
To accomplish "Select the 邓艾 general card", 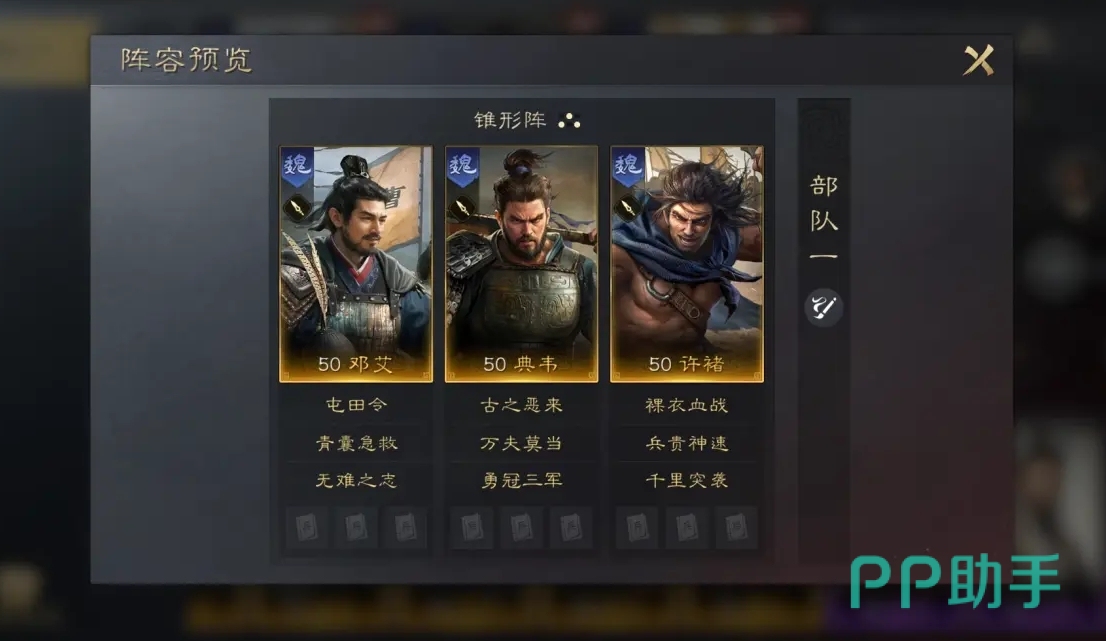I will click(x=356, y=264).
